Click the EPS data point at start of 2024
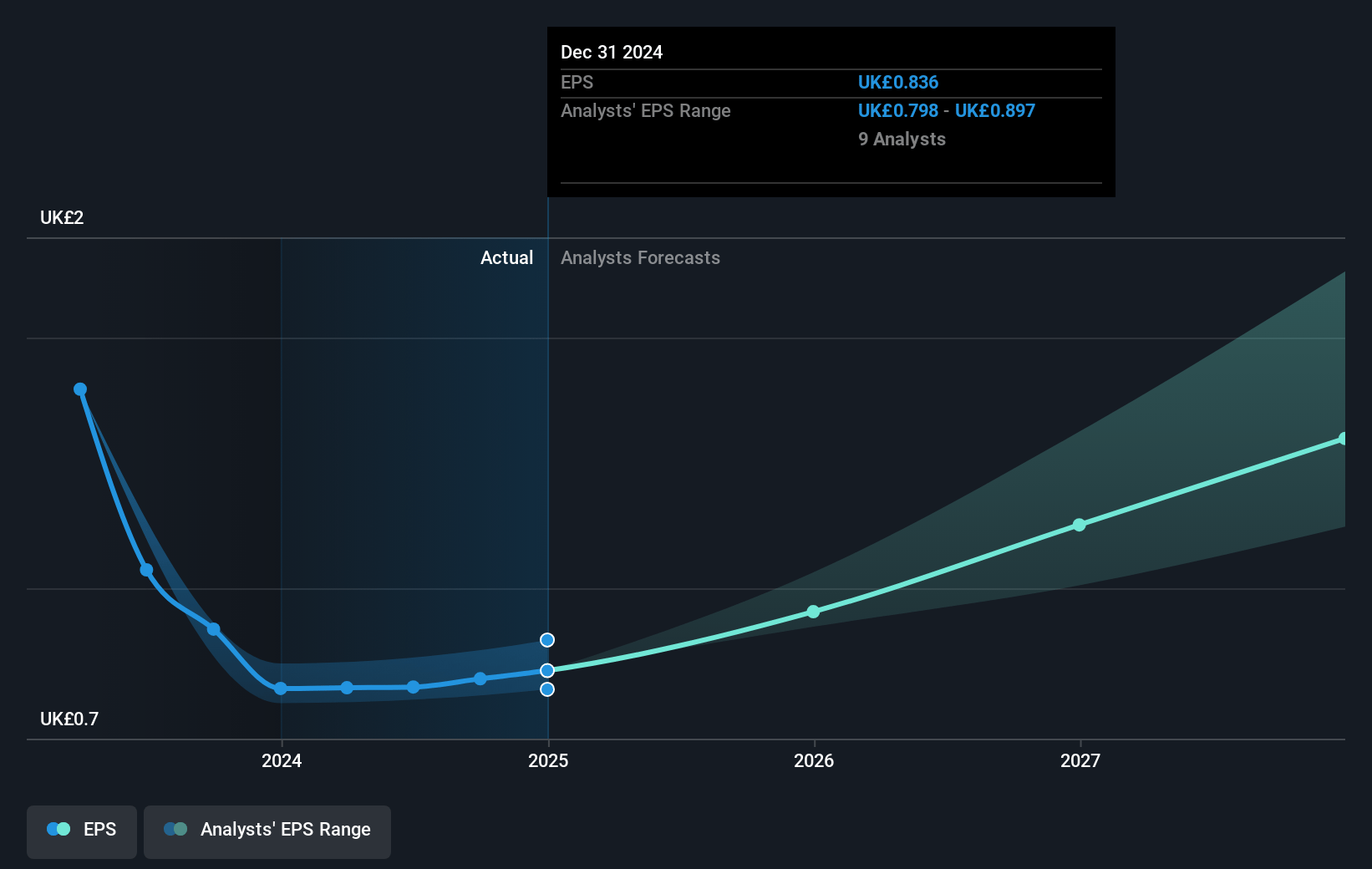 (x=281, y=689)
